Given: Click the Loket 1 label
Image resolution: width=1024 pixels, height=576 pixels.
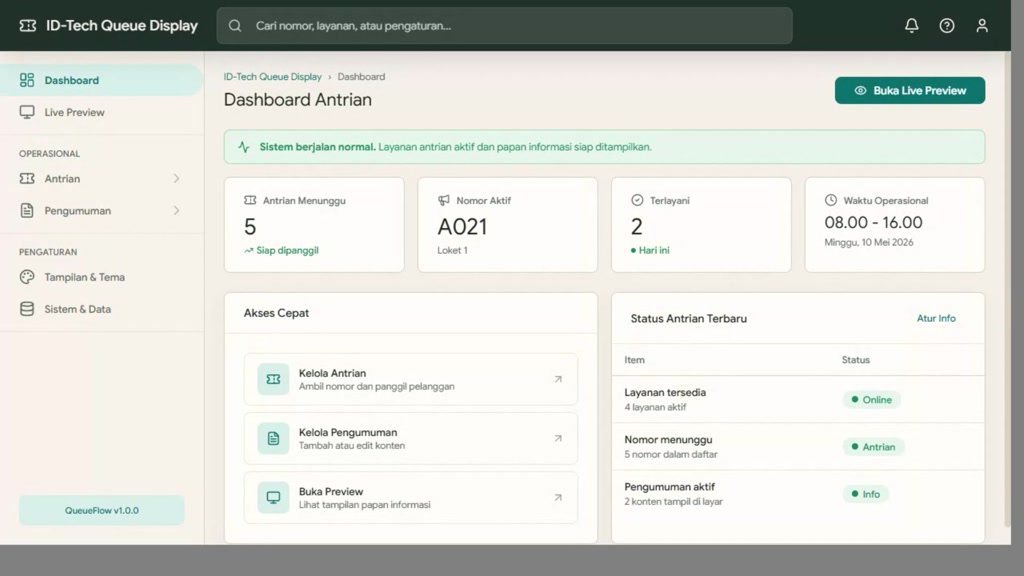Looking at the screenshot, I should 452,250.
